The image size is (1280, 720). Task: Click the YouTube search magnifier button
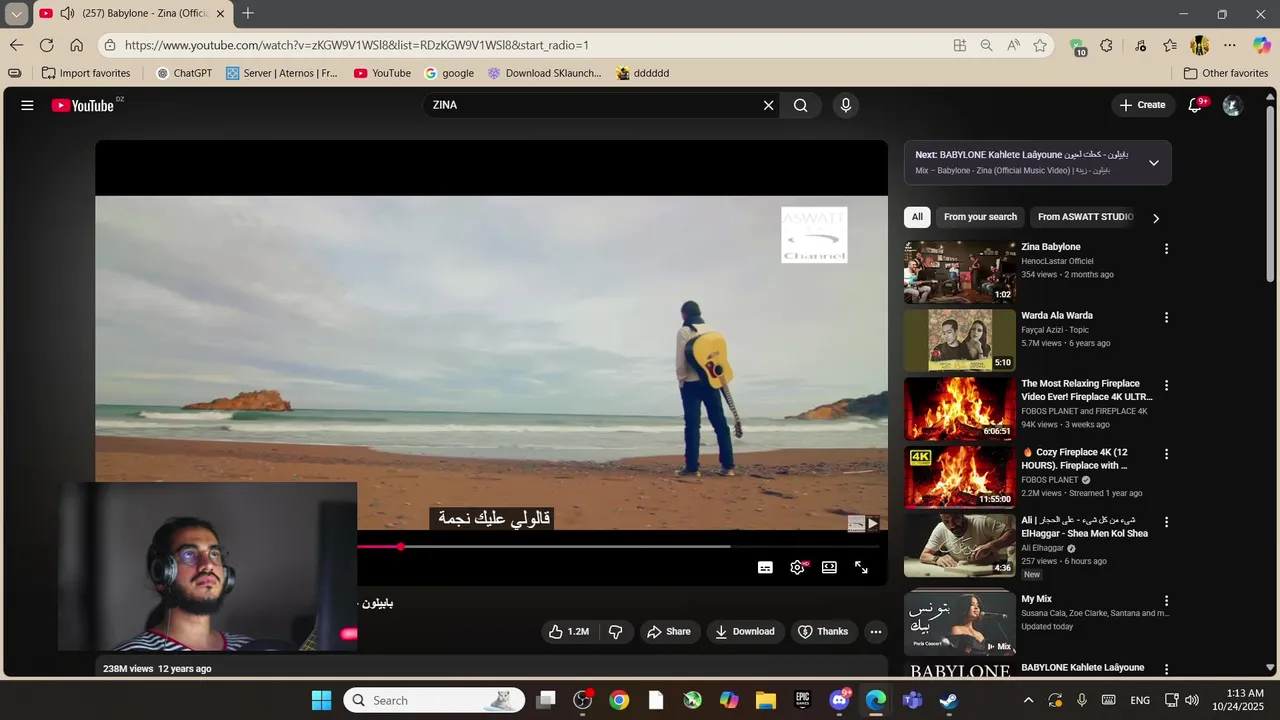coord(800,105)
